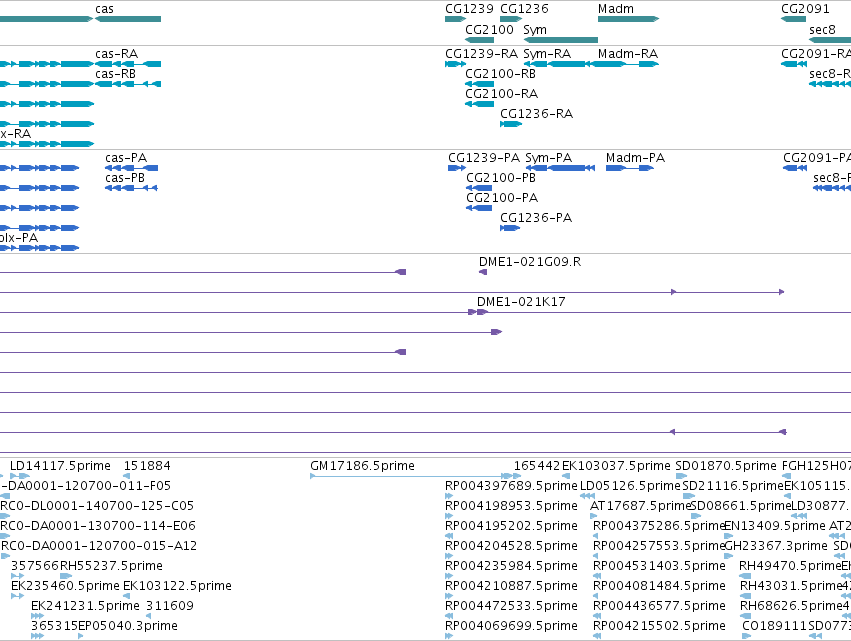Select the EK241231.5prime EST

pyautogui.click(x=37, y=616)
